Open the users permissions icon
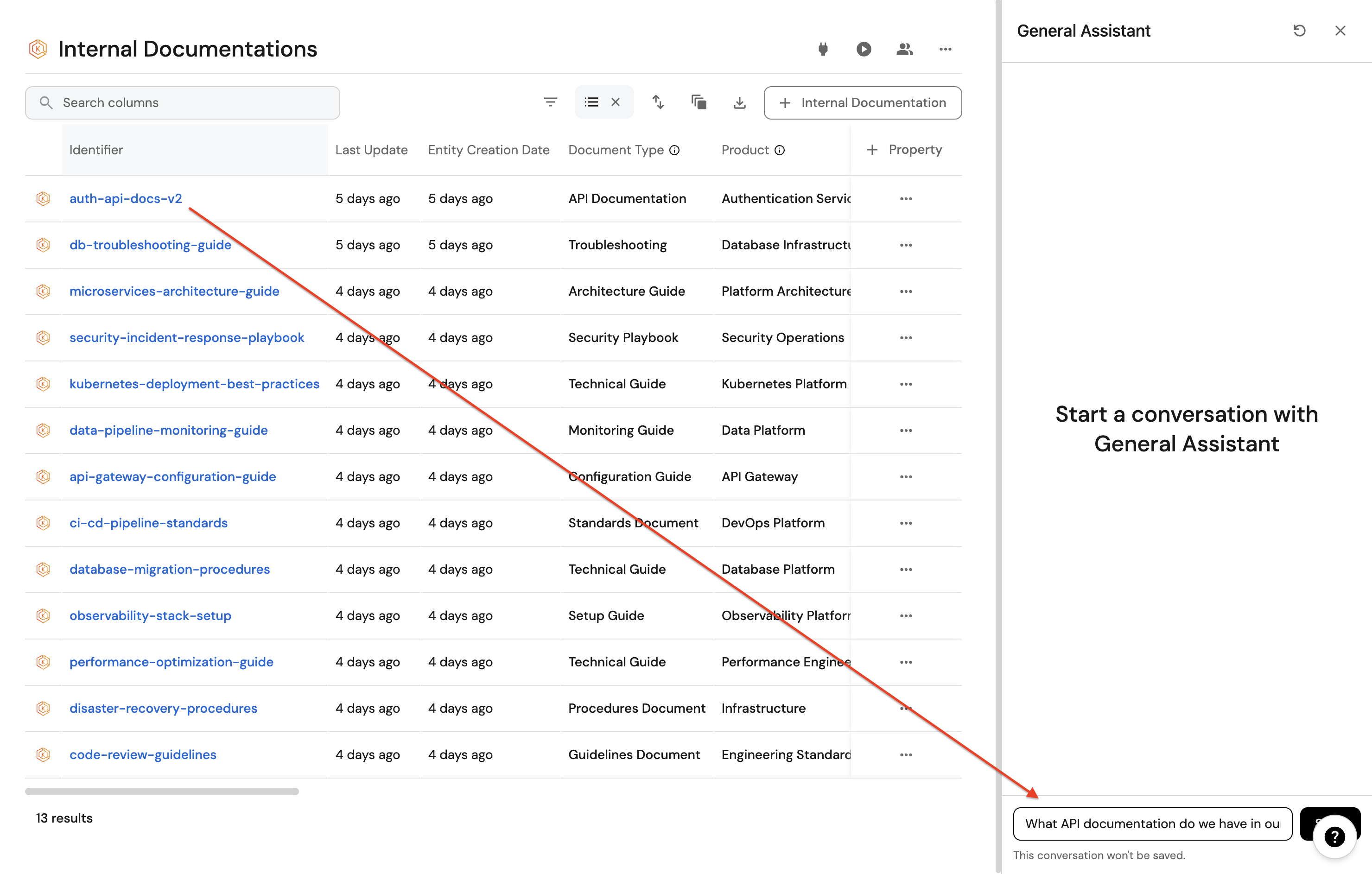This screenshot has height=874, width=1372. point(904,49)
